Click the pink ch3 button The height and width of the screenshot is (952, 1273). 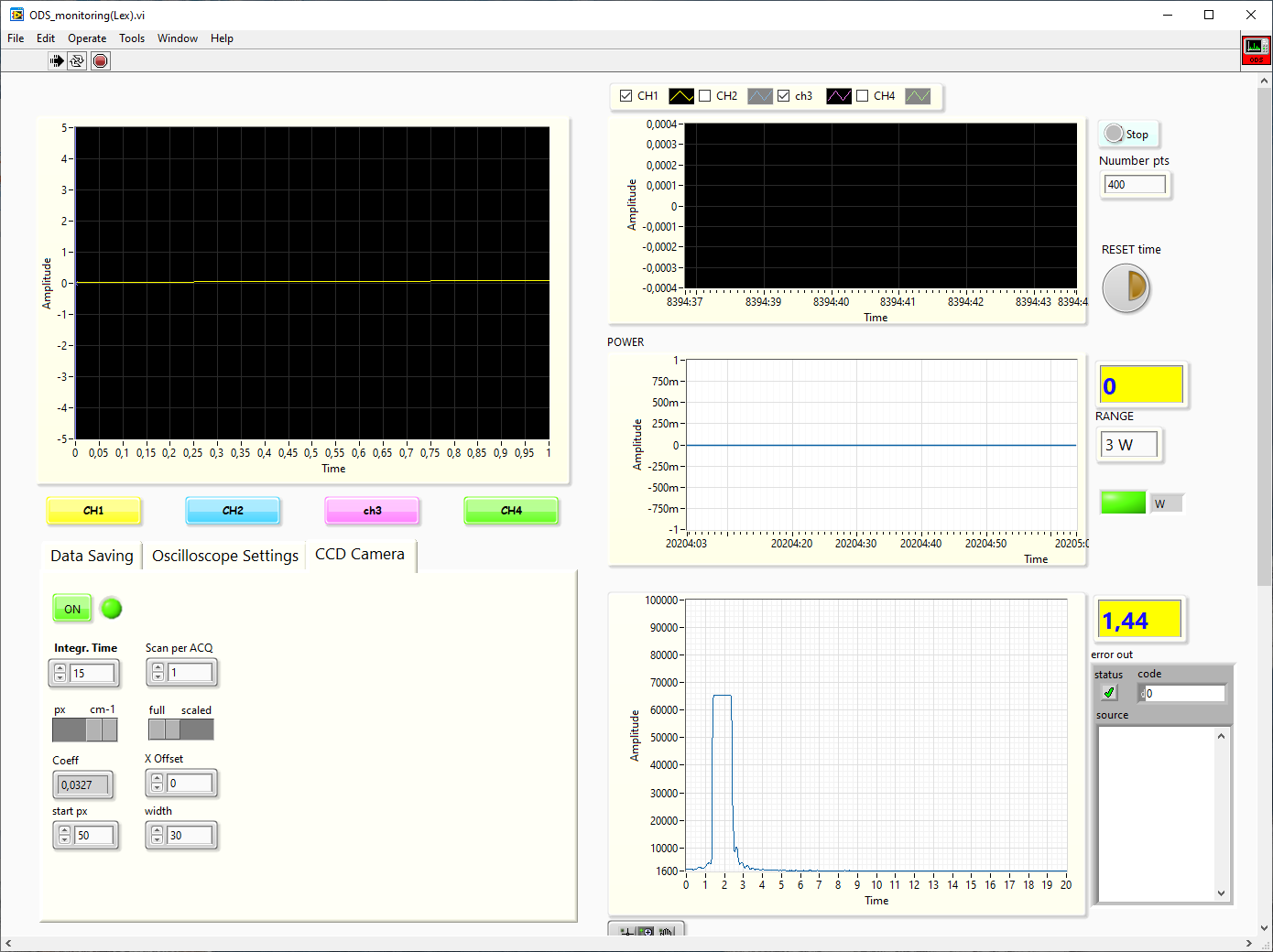(x=372, y=511)
